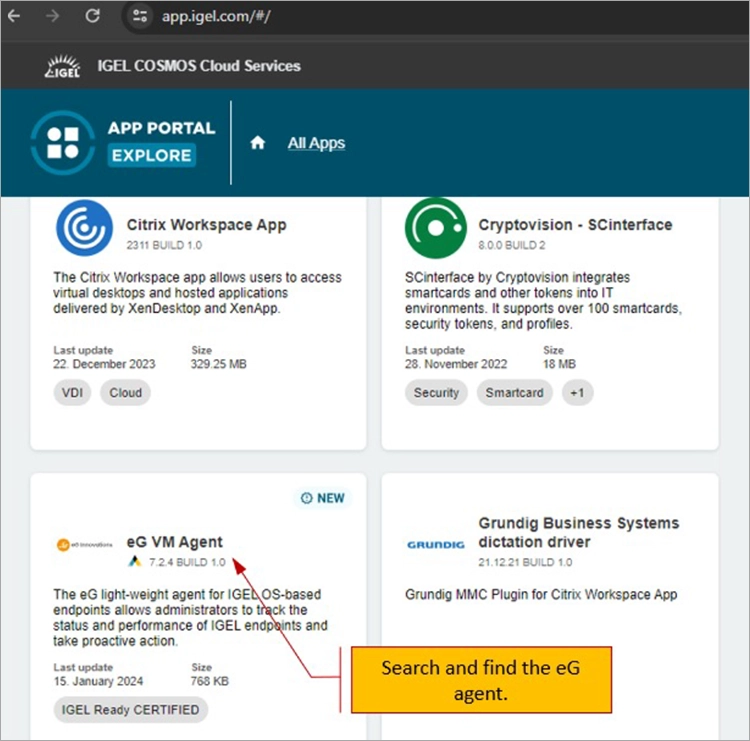Click the size 18 MB
The image size is (750, 741).
click(559, 365)
